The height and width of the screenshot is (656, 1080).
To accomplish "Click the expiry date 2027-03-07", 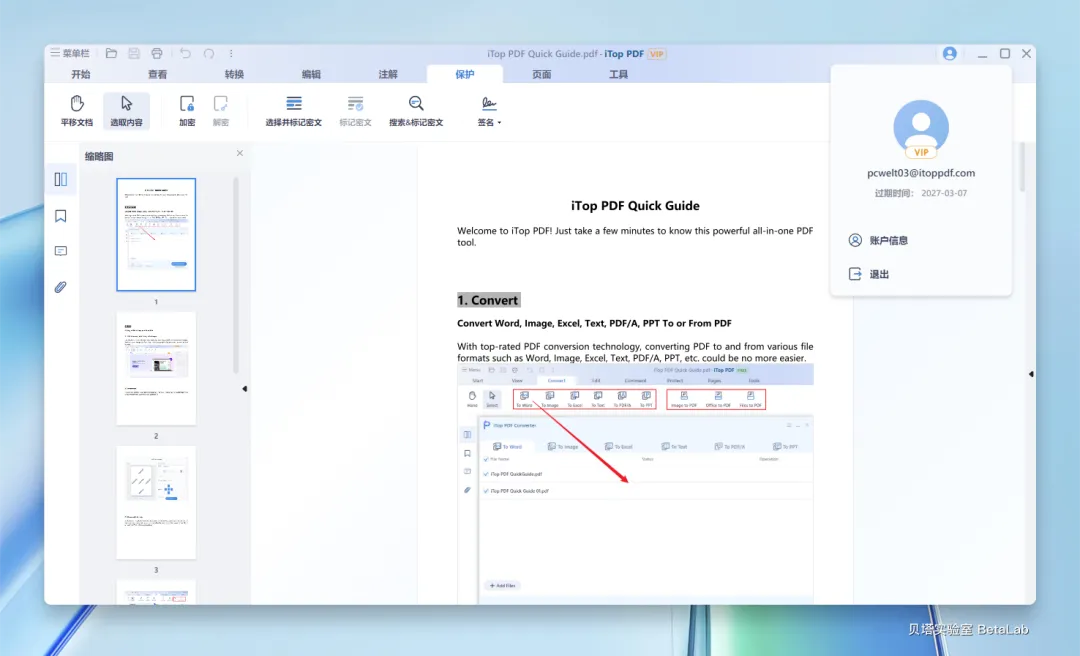I will click(x=944, y=194).
